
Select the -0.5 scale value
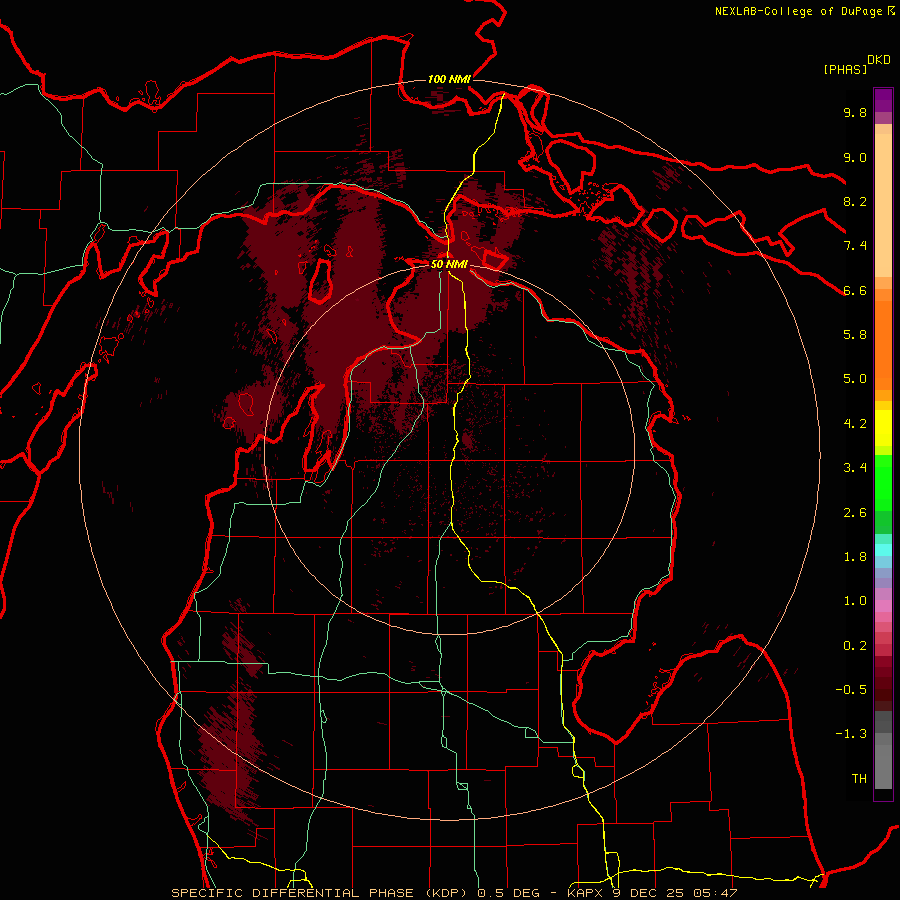(851, 690)
